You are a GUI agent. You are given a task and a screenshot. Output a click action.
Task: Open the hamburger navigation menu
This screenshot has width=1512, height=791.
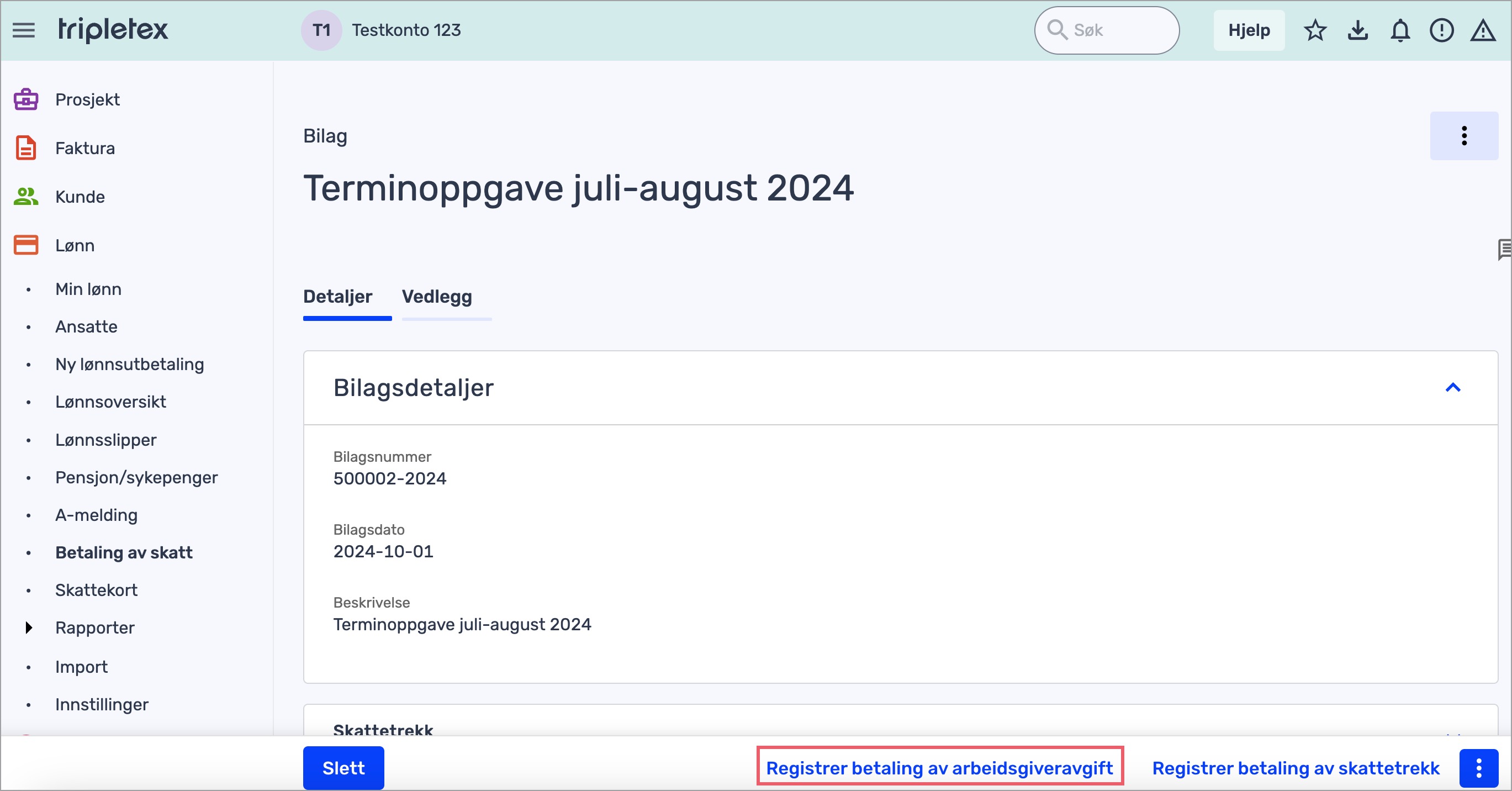pos(24,30)
